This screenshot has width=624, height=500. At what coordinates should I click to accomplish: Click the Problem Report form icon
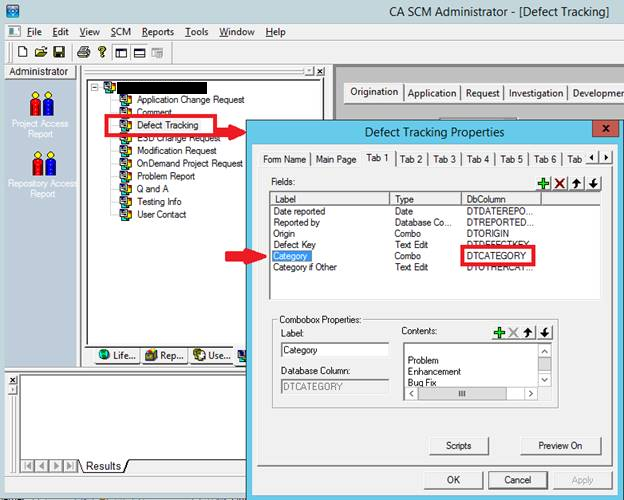[126, 176]
